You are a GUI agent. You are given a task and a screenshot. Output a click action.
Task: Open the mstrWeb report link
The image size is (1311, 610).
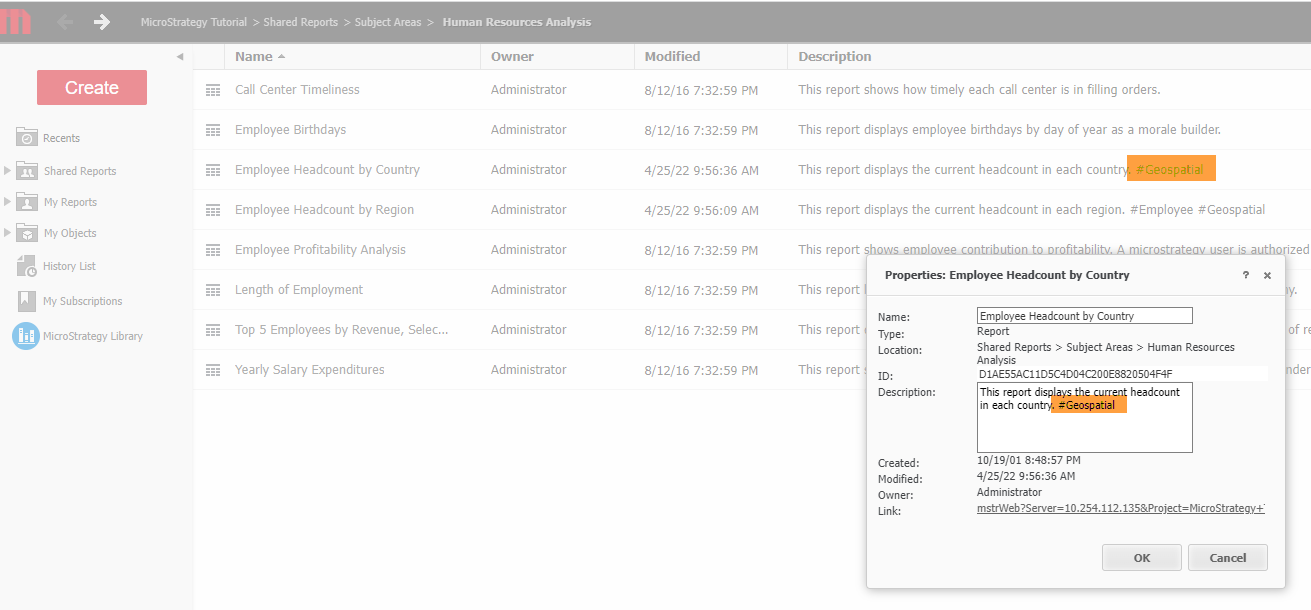[x=1119, y=510]
